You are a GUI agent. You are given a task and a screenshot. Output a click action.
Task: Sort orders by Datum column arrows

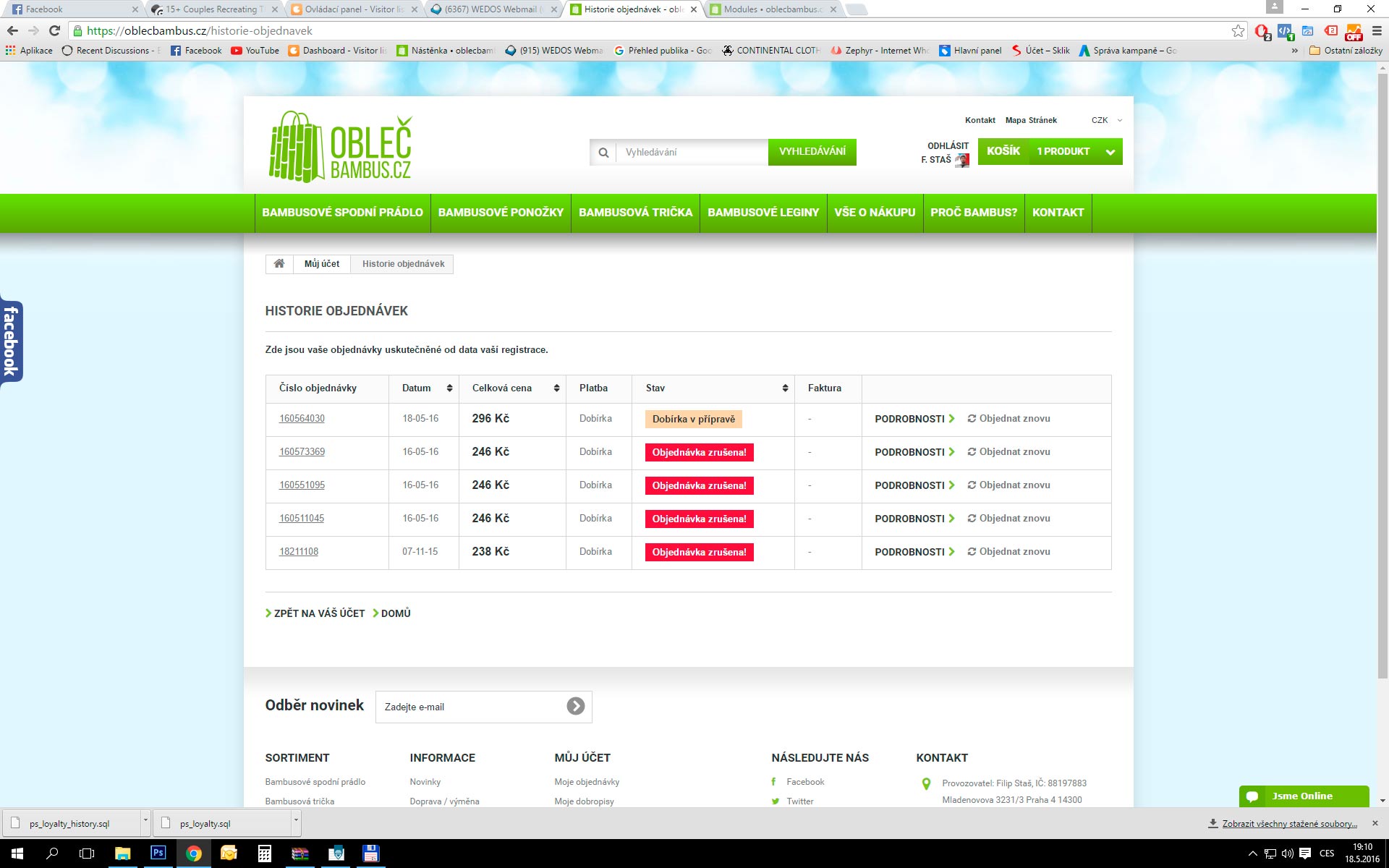[x=449, y=388]
